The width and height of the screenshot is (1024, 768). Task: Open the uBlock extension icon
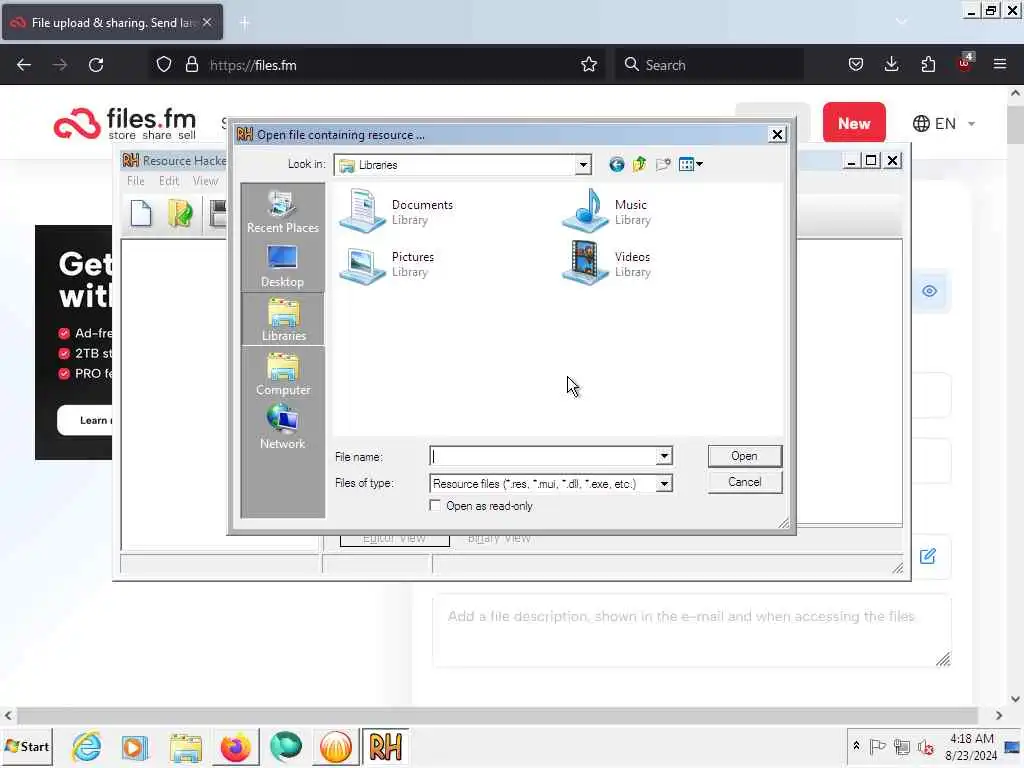964,63
